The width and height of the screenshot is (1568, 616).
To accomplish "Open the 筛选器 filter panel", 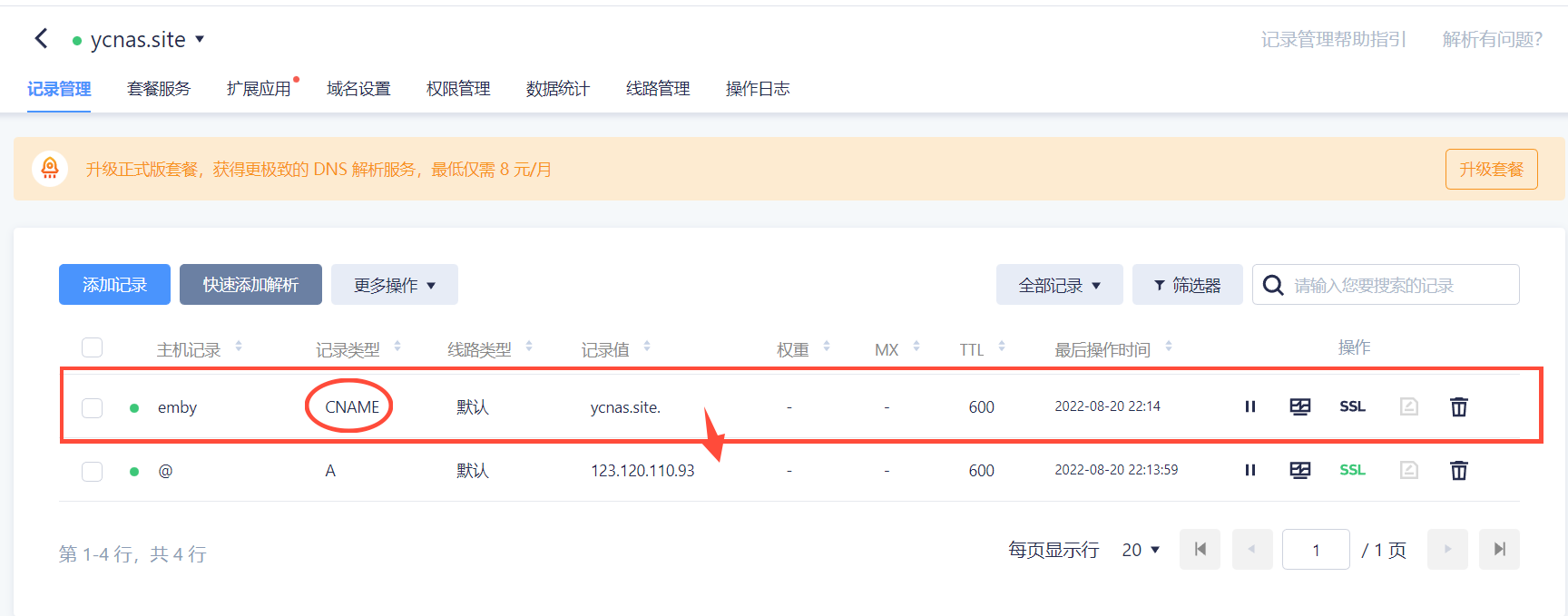I will tap(1188, 285).
